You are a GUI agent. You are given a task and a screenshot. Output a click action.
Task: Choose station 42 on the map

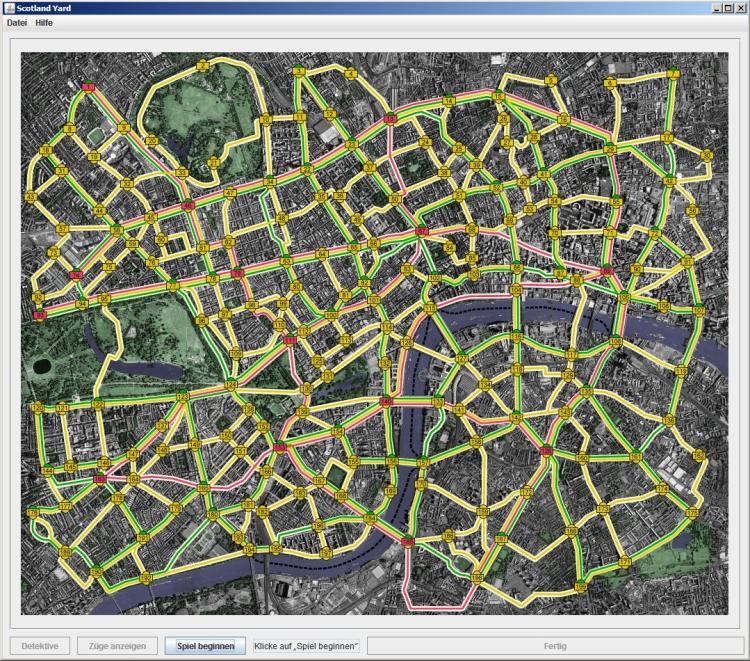(669, 181)
